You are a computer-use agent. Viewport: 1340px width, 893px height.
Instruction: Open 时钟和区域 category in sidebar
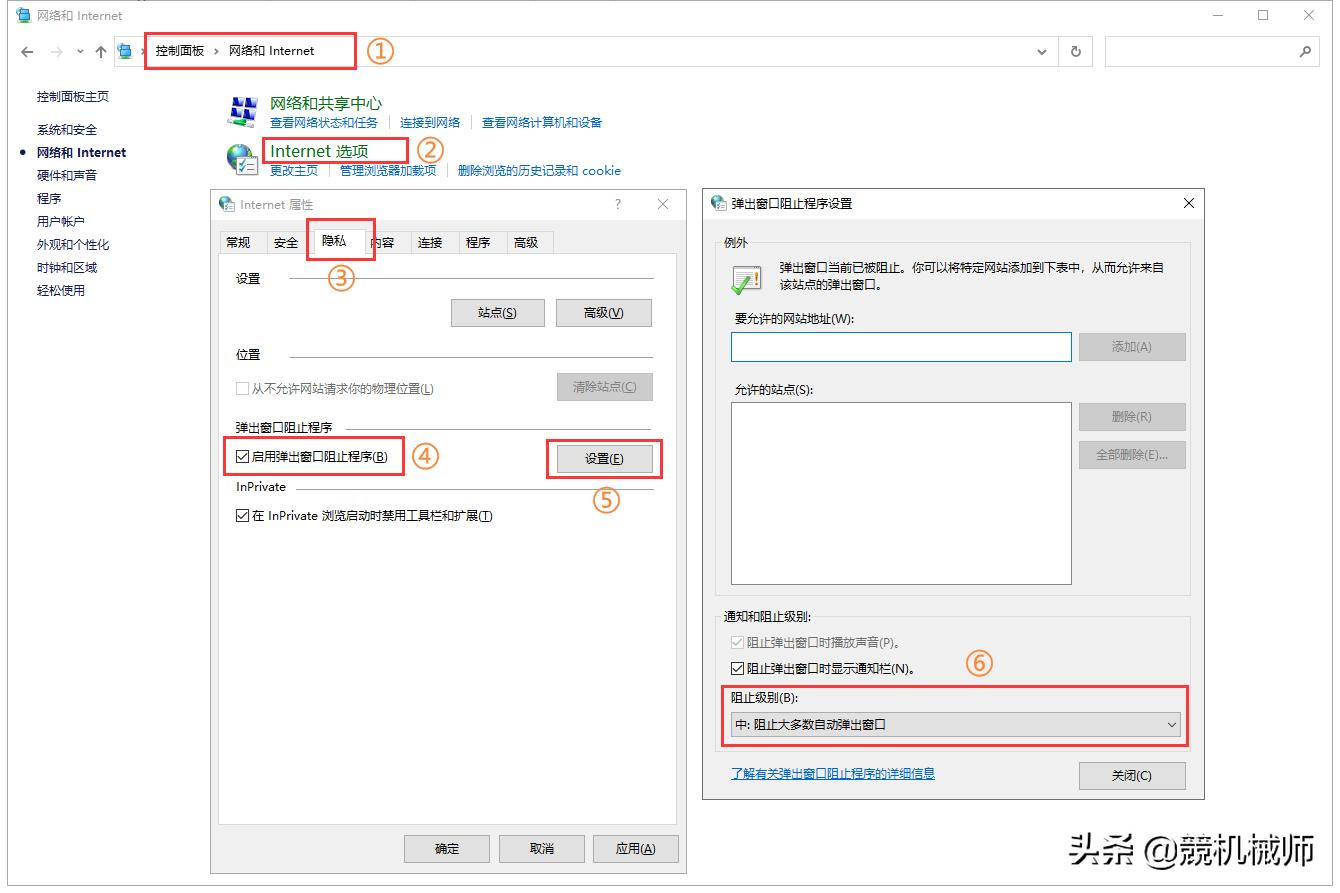click(x=67, y=267)
